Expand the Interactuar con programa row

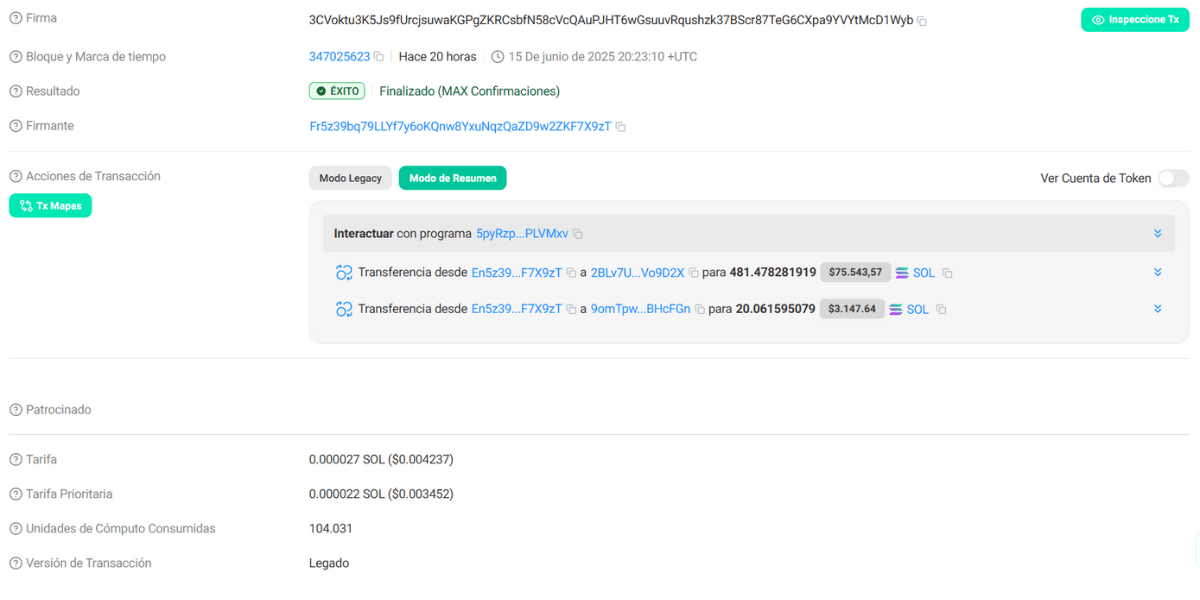[1157, 234]
